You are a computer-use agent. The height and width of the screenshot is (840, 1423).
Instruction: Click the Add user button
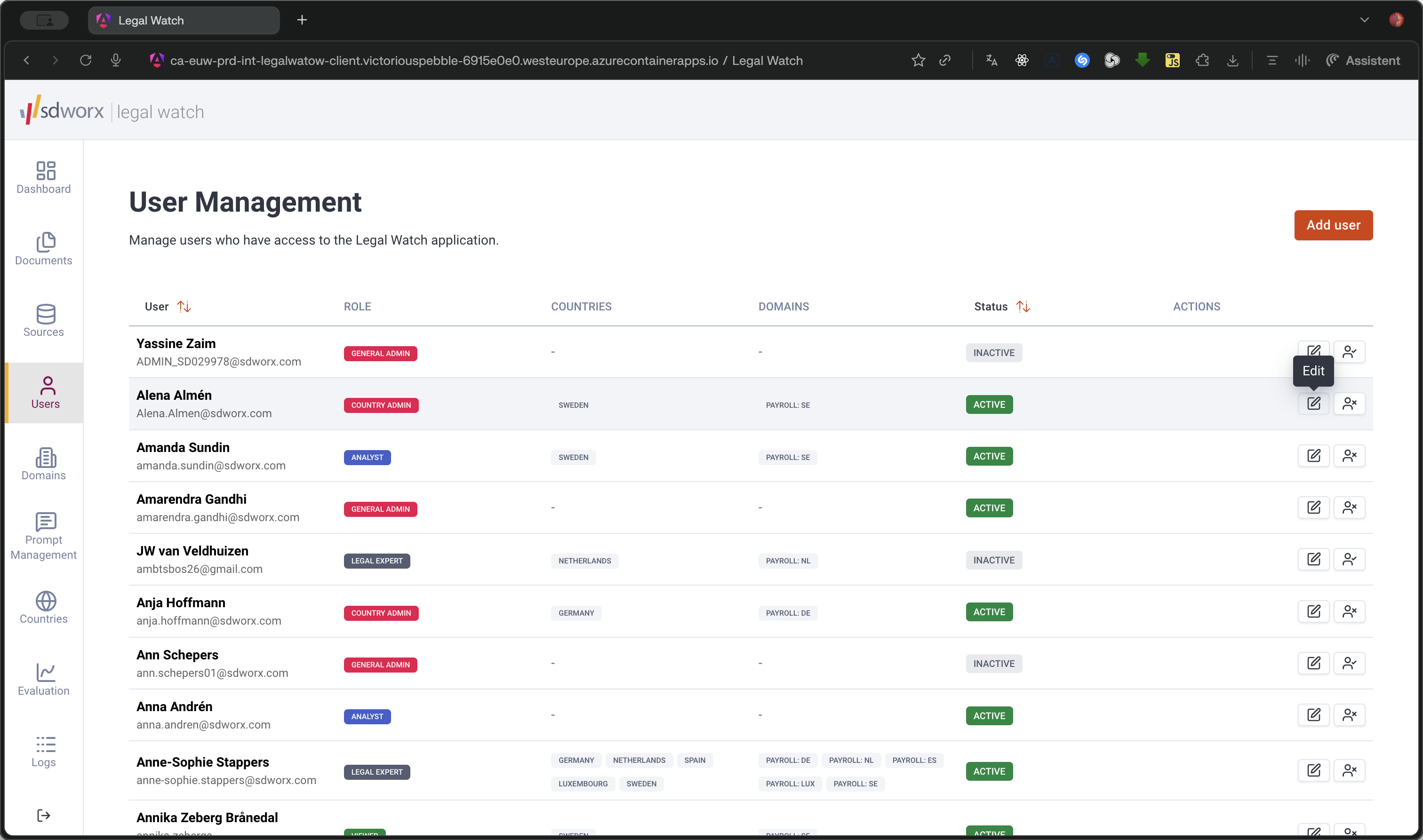point(1333,225)
